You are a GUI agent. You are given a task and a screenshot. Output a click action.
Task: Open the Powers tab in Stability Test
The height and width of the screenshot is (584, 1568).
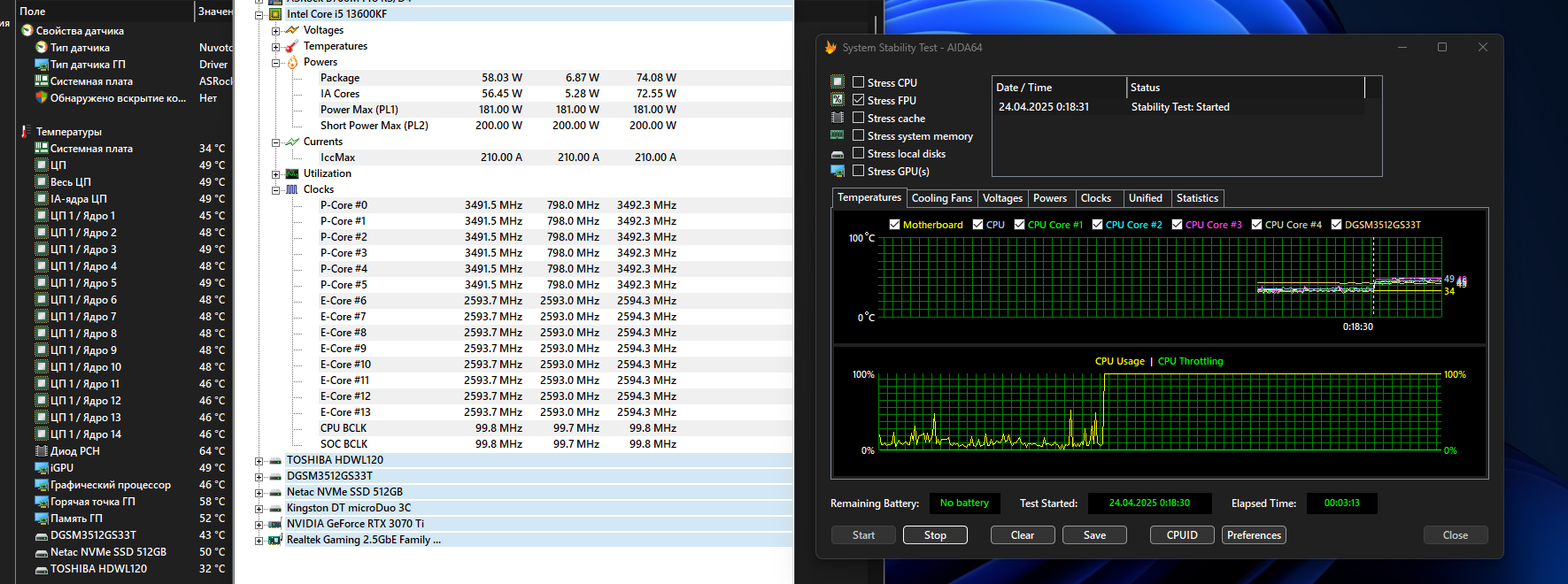point(1050,198)
